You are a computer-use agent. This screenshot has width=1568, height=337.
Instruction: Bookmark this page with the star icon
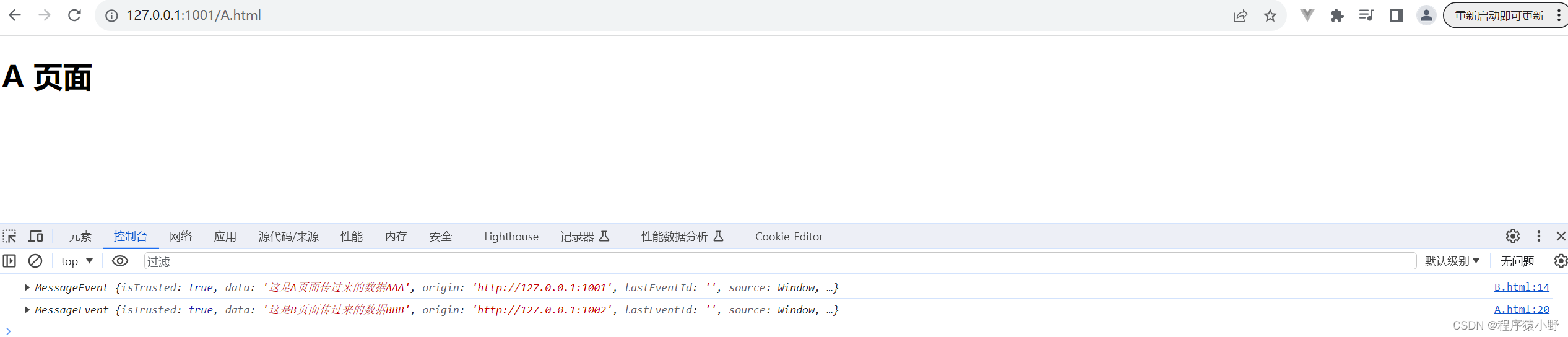point(1270,15)
